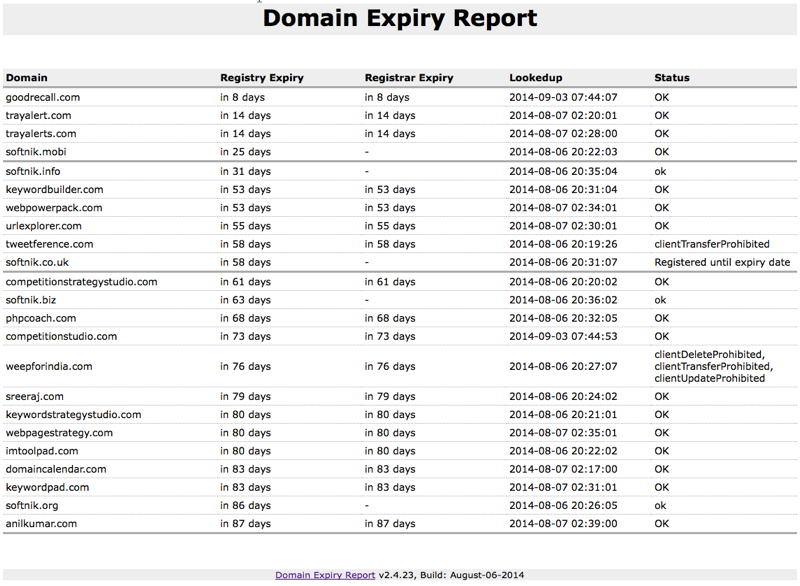This screenshot has width=800, height=586.
Task: Click competitionstrategystudio.com registrar expiry 'in 61 days'
Action: (390, 282)
